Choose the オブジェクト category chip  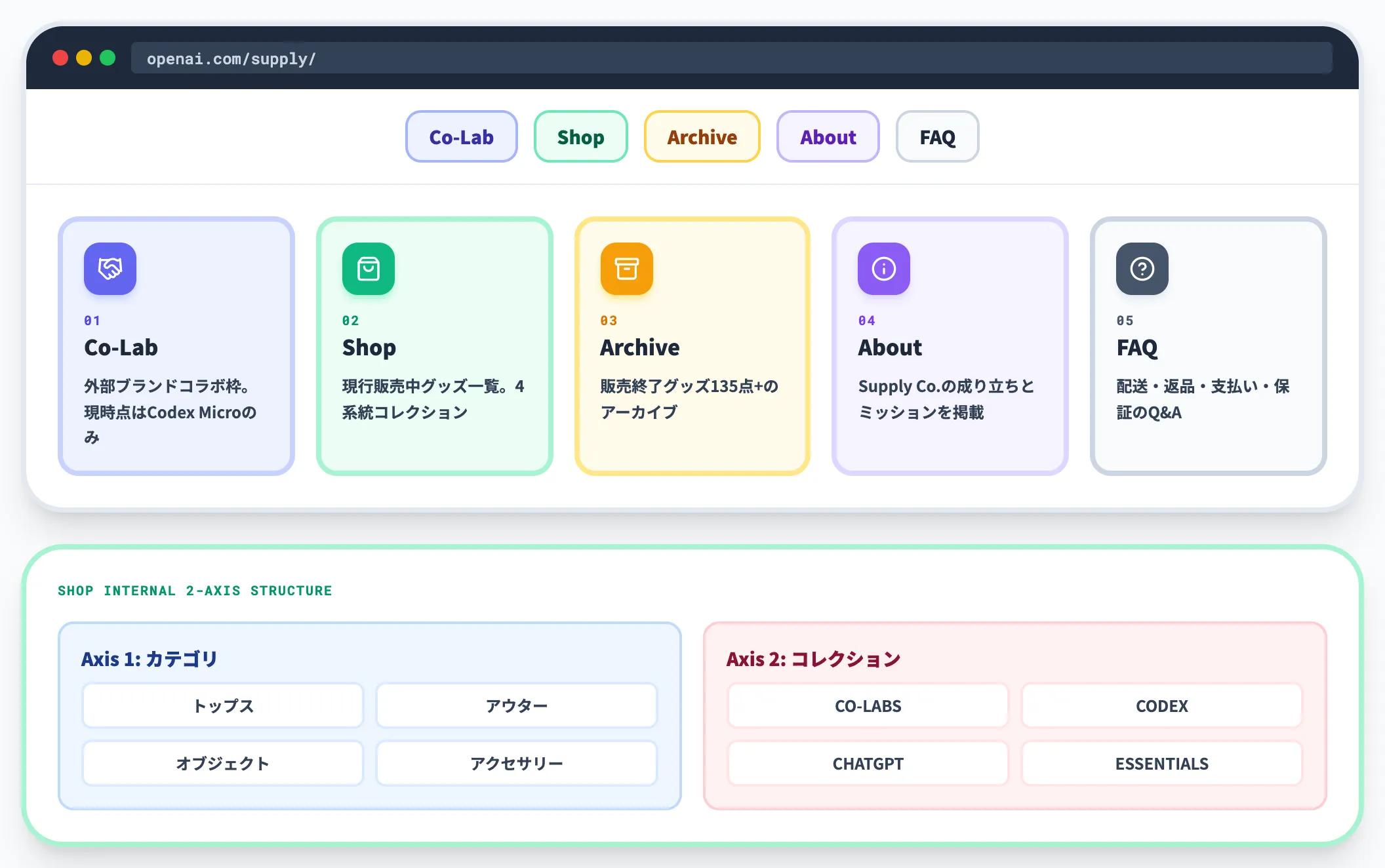coord(223,763)
